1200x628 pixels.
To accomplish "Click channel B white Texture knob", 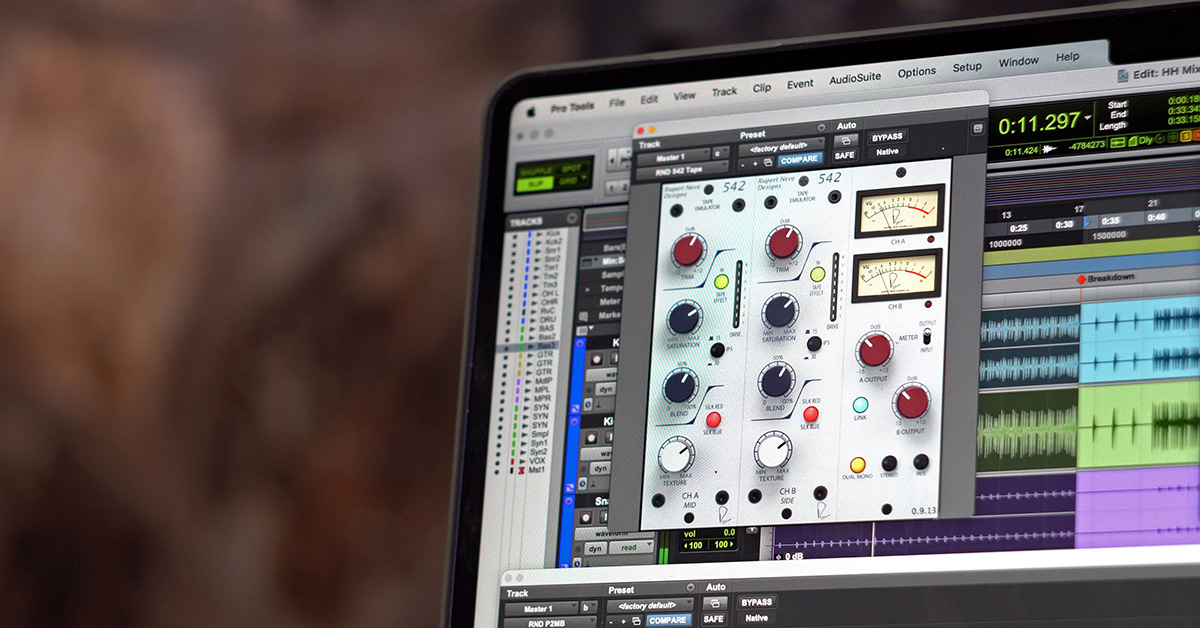I will pyautogui.click(x=773, y=450).
